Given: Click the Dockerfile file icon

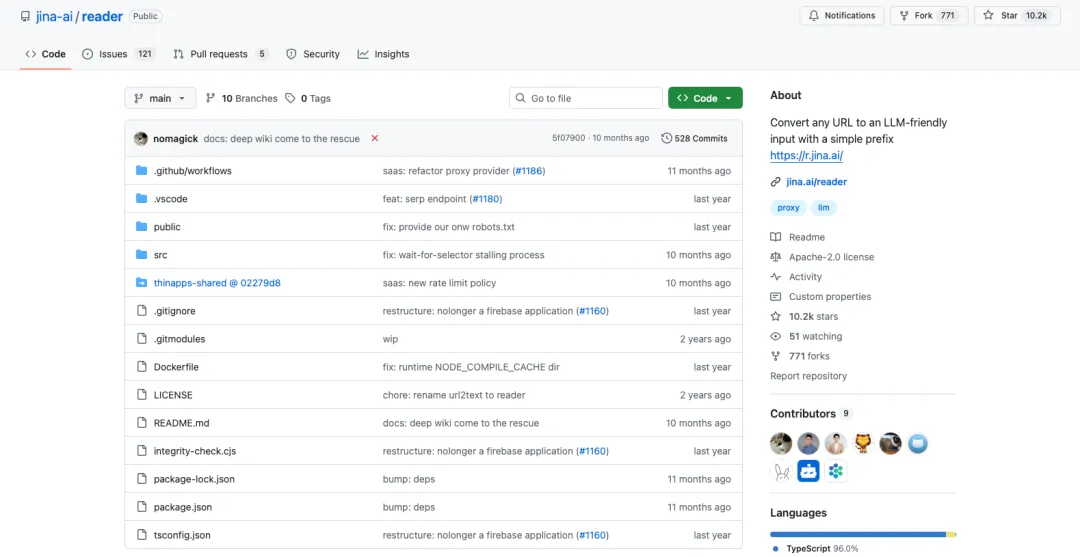Looking at the screenshot, I should tap(141, 367).
